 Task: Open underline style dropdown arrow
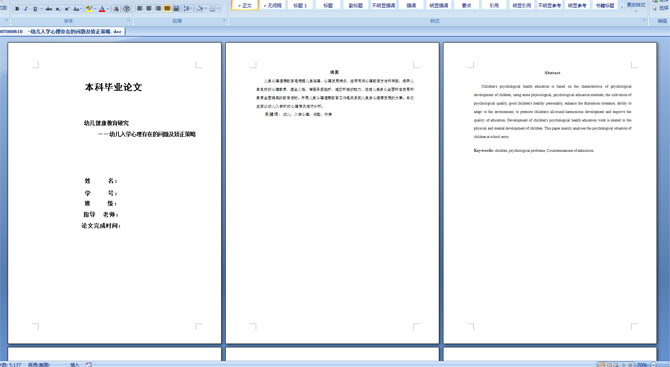(x=41, y=9)
